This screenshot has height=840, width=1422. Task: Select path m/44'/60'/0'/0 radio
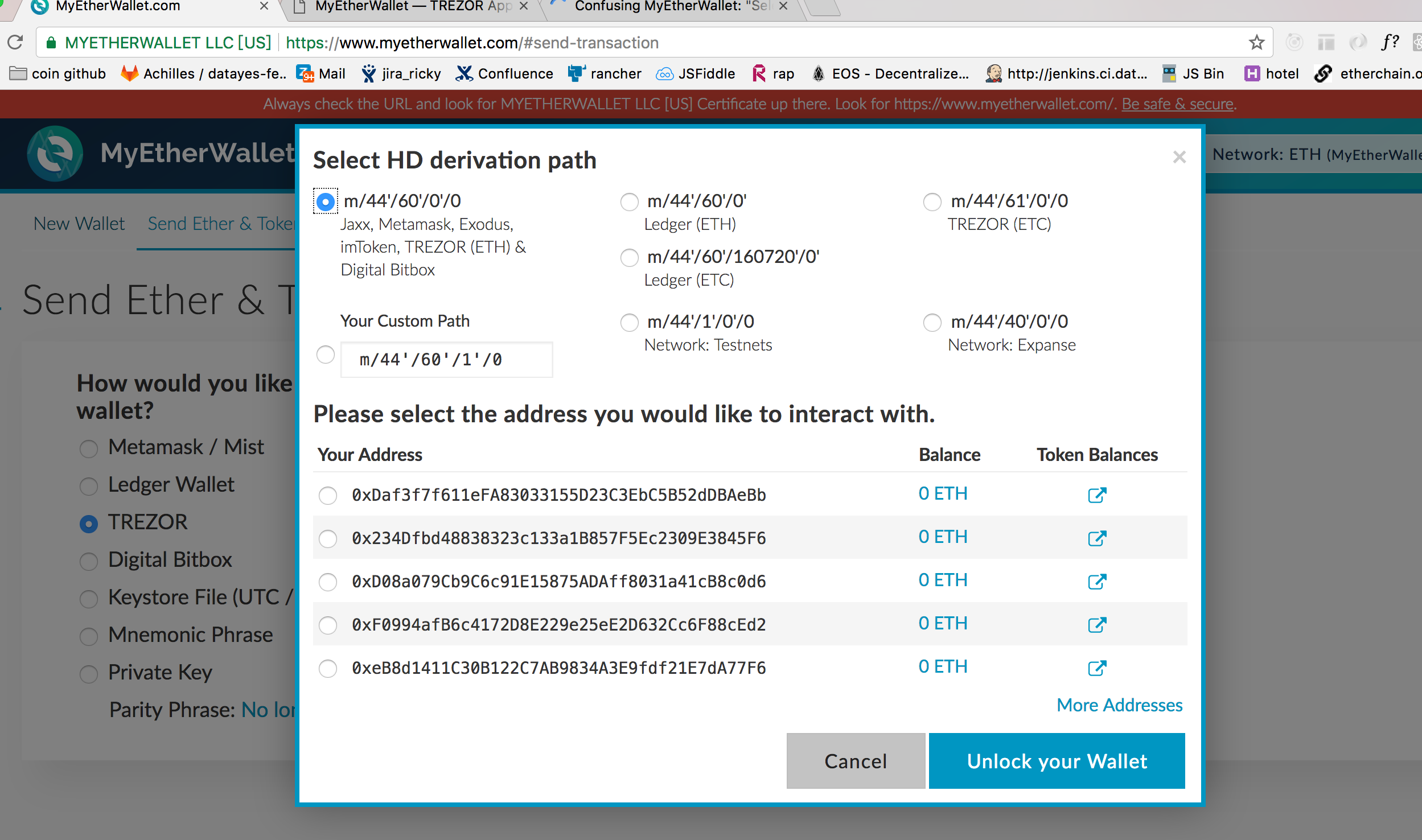[325, 201]
